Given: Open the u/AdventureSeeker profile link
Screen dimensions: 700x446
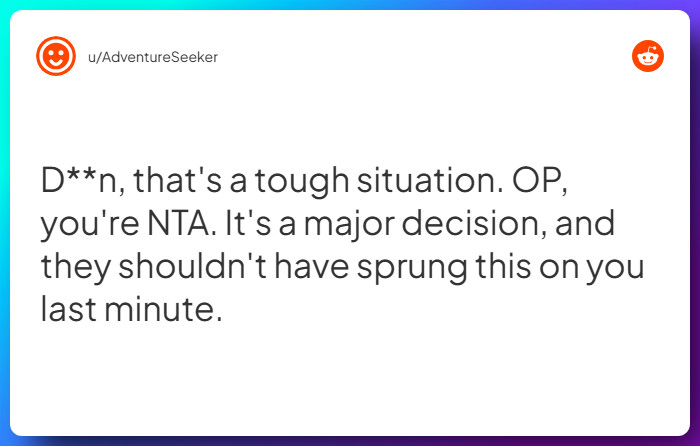Looking at the screenshot, I should pos(153,57).
